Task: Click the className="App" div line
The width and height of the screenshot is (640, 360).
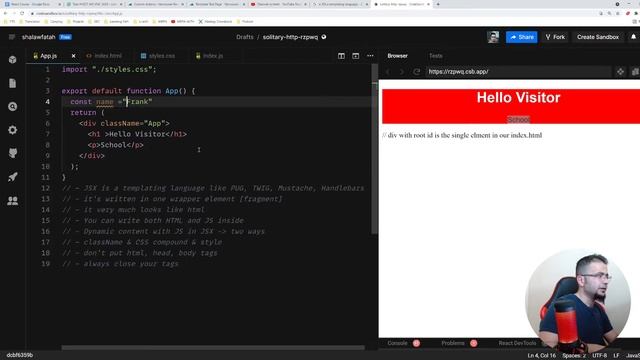Action: pos(124,123)
